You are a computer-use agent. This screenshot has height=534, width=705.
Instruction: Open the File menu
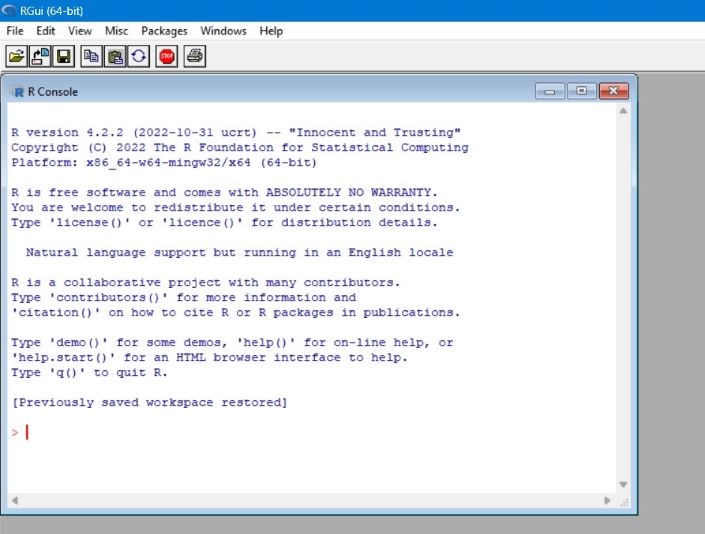tap(15, 31)
